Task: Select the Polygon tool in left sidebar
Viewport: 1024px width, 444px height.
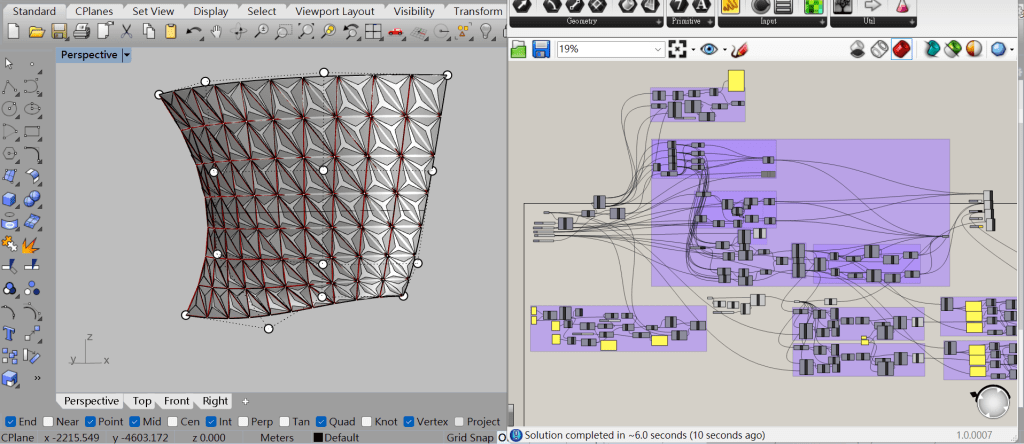Action: click(10, 153)
